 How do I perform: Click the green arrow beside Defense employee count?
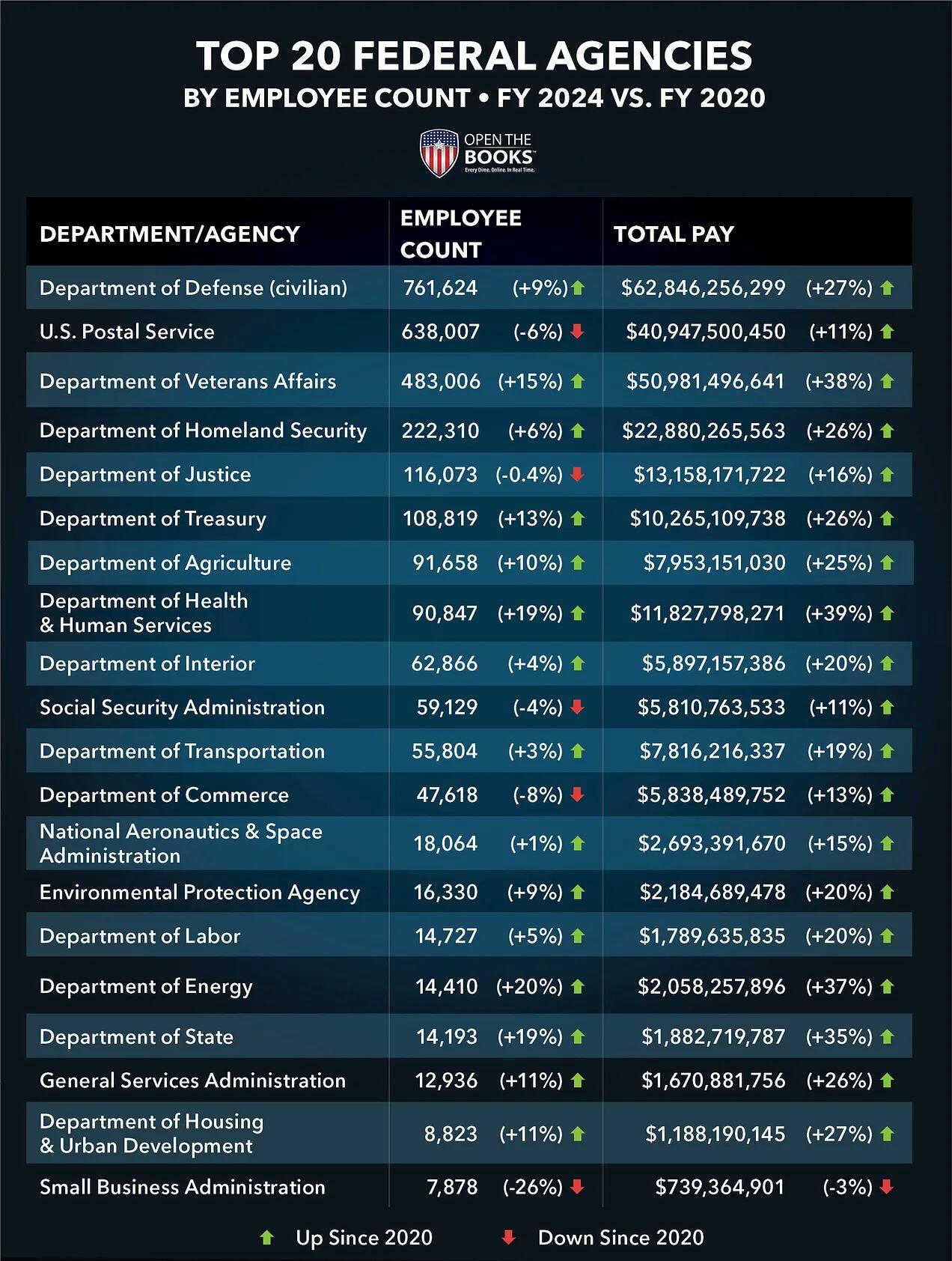click(578, 288)
